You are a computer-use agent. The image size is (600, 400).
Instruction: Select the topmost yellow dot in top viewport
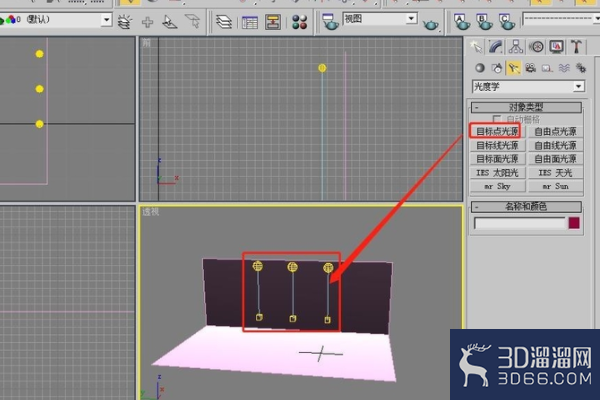pyautogui.click(x=39, y=54)
